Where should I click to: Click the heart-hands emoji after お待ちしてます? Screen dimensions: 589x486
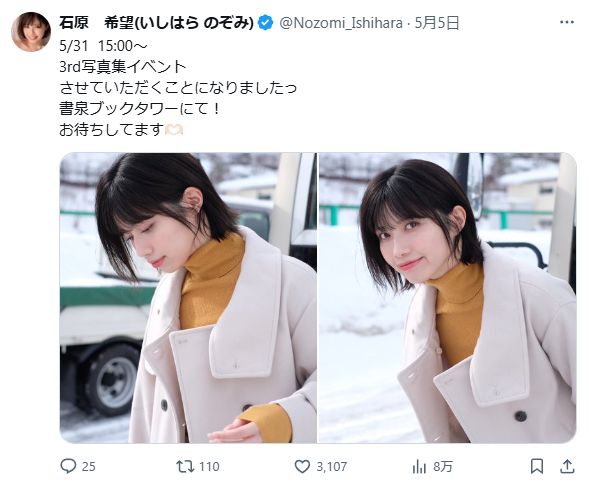[174, 130]
